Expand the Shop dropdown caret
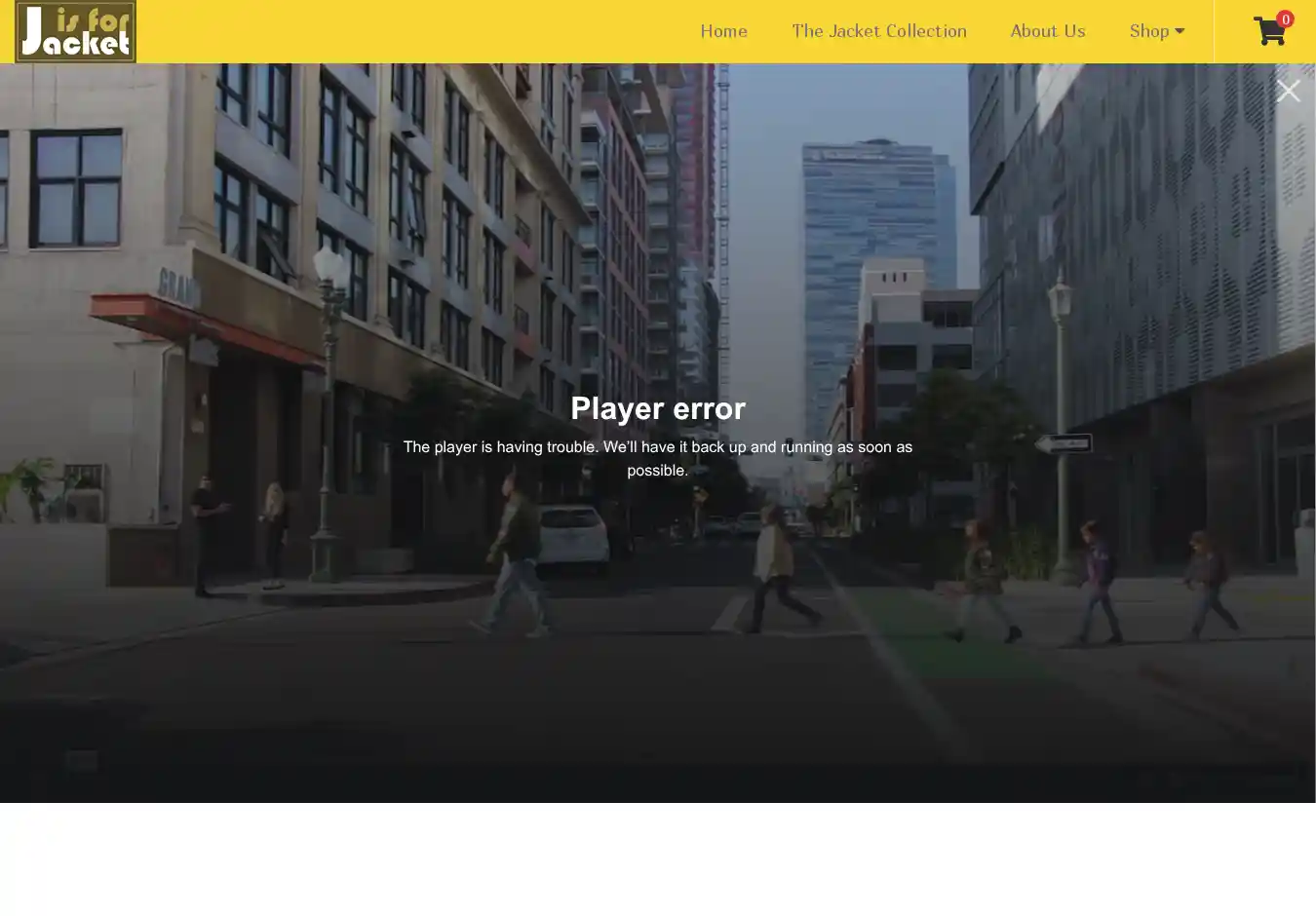The image size is (1316, 916). click(x=1180, y=31)
